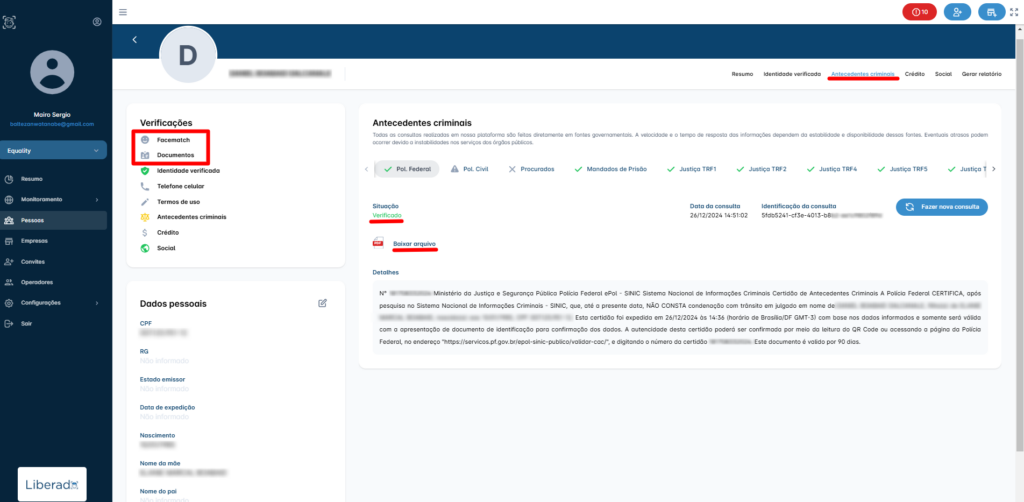The image size is (1024, 502).
Task: Switch to the Resumo top tab
Action: click(x=742, y=74)
